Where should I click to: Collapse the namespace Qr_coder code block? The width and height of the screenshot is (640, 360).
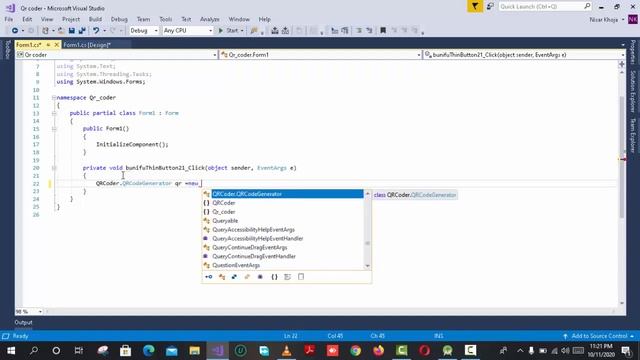(x=54, y=98)
